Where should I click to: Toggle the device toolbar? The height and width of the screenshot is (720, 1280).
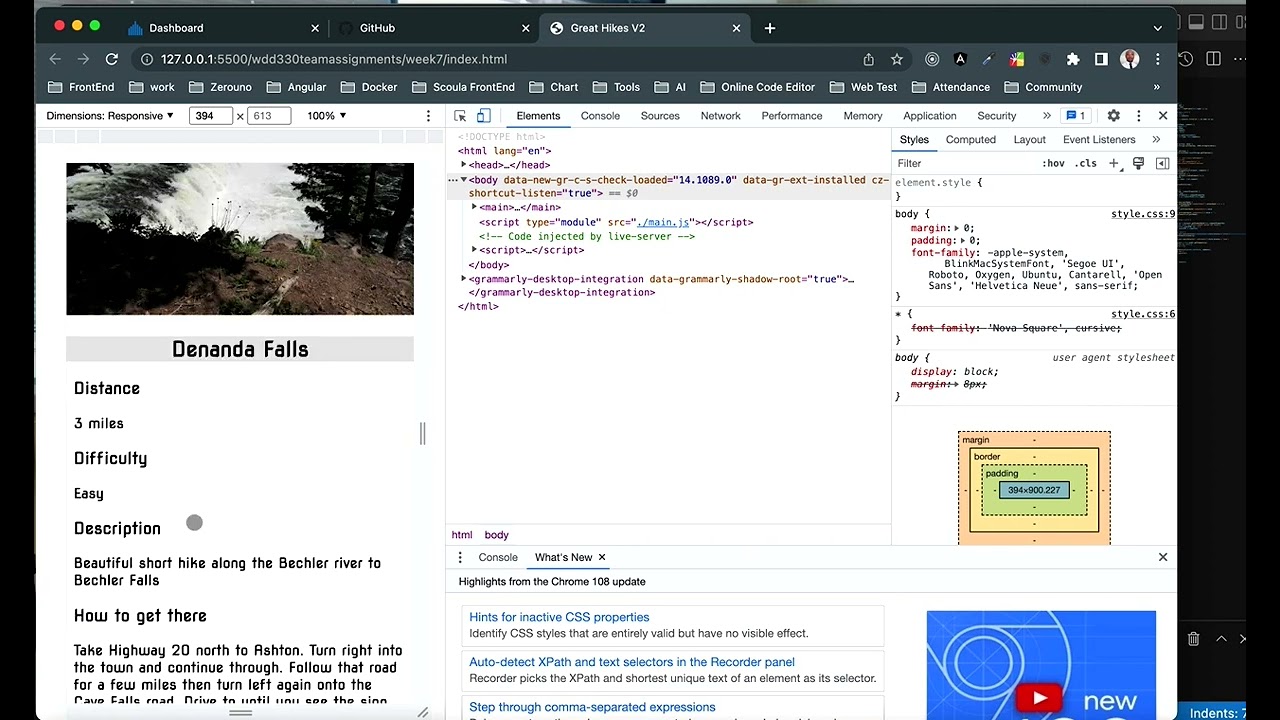[483, 116]
